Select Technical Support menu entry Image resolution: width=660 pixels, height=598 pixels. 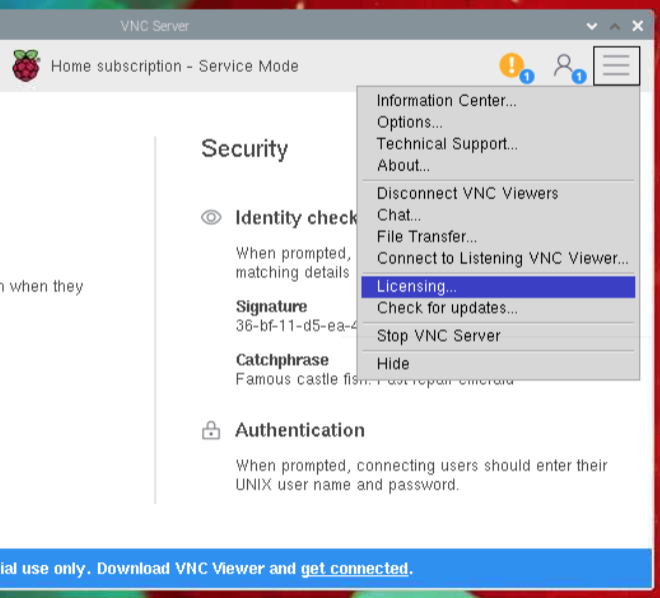tap(498, 144)
